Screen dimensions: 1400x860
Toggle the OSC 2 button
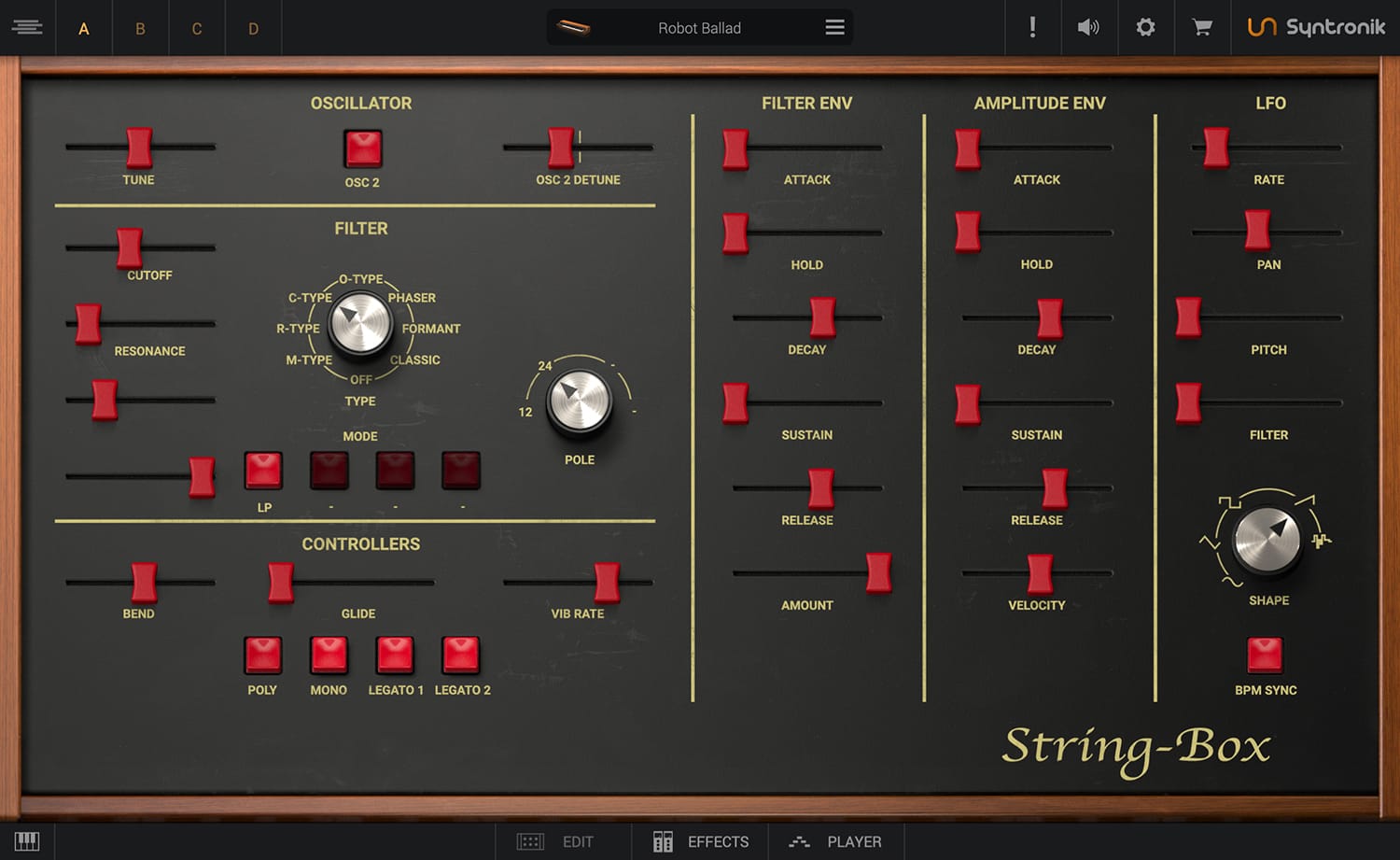pyautogui.click(x=363, y=148)
